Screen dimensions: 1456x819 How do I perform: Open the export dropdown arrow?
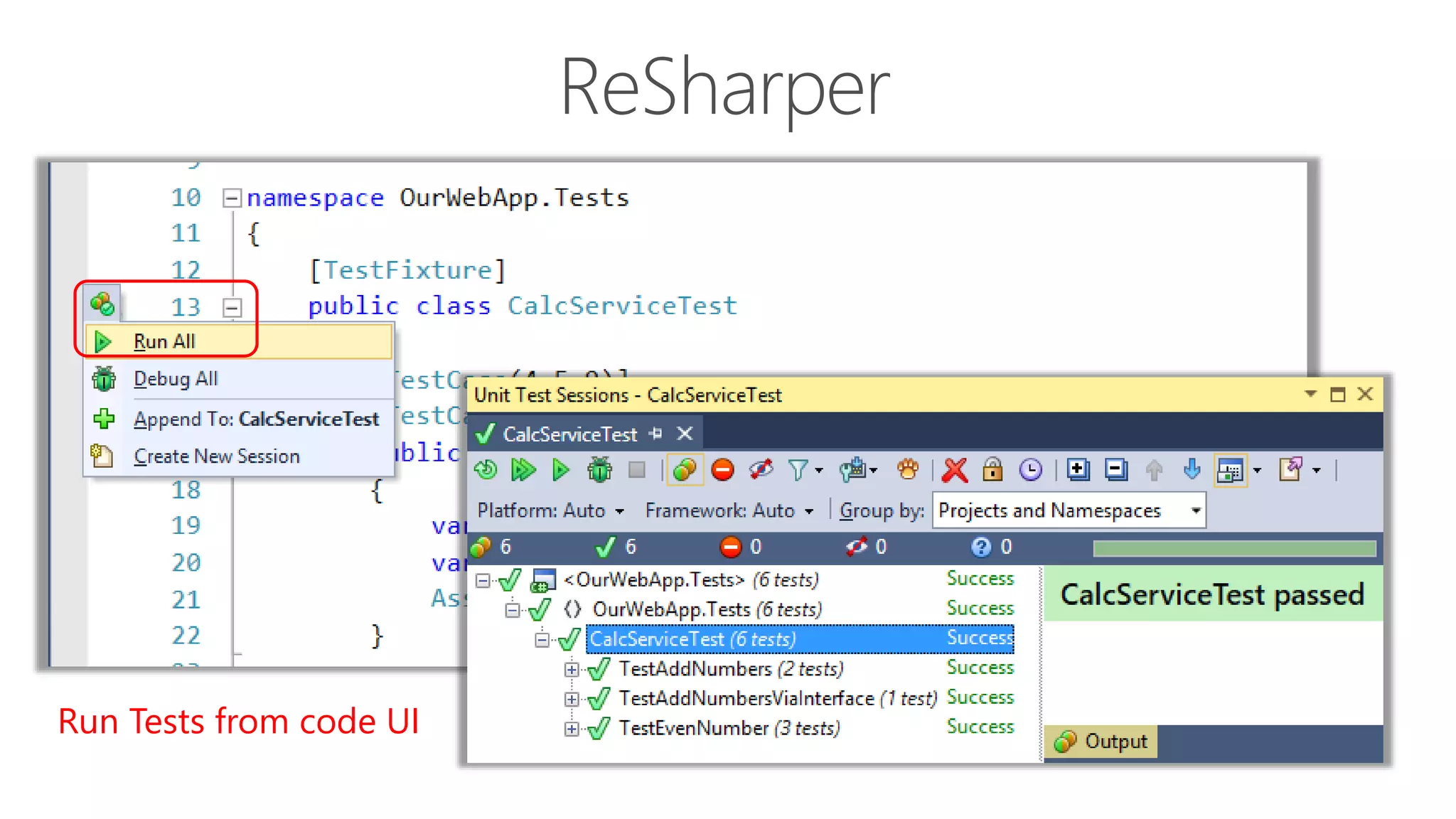pos(1317,471)
